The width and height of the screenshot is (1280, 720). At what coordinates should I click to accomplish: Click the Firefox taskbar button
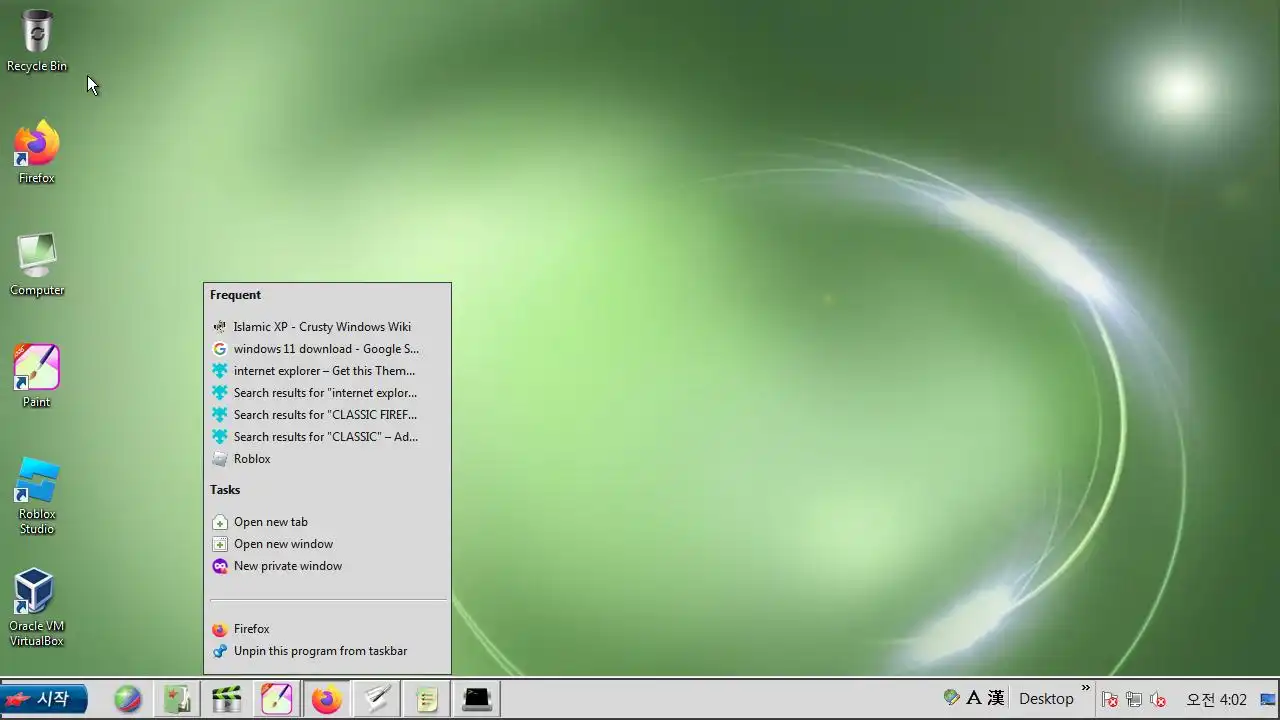click(327, 699)
